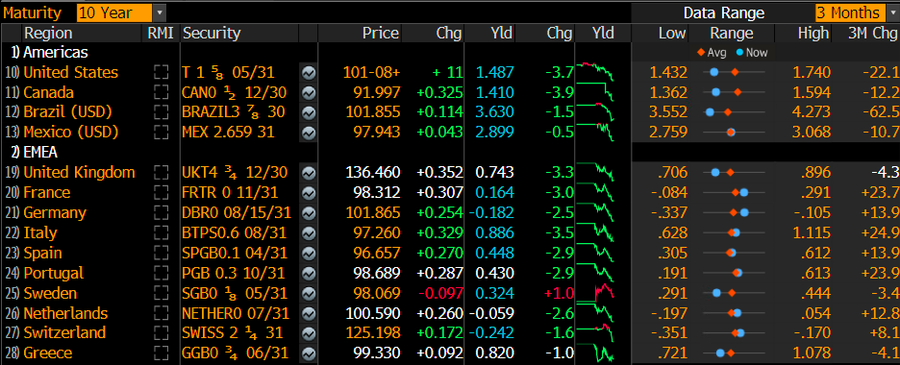900x365 pixels.
Task: Click chart icon beside Greece GGB0 bond
Action: click(309, 354)
